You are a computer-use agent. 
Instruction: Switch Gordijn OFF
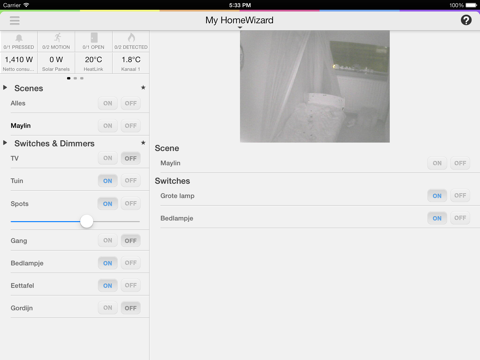coord(131,308)
